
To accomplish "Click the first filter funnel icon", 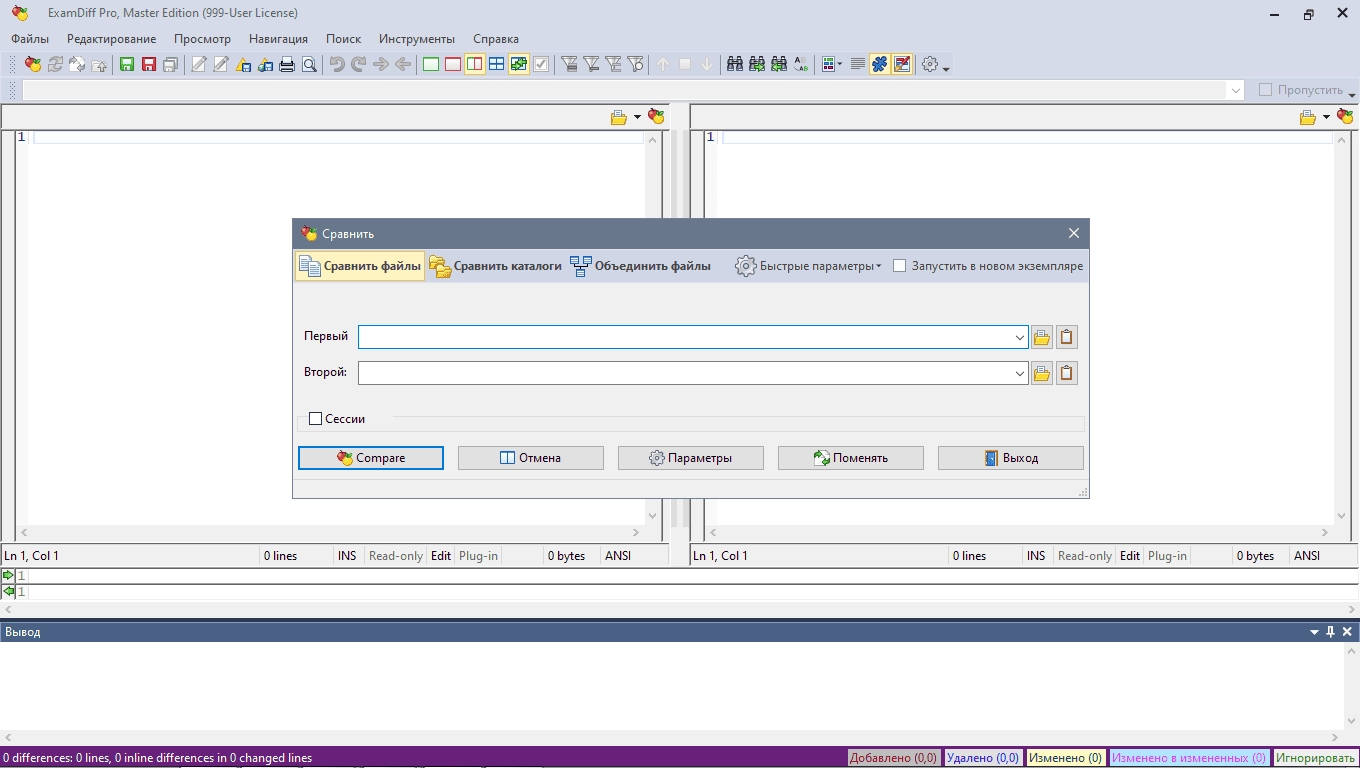I will click(570, 64).
